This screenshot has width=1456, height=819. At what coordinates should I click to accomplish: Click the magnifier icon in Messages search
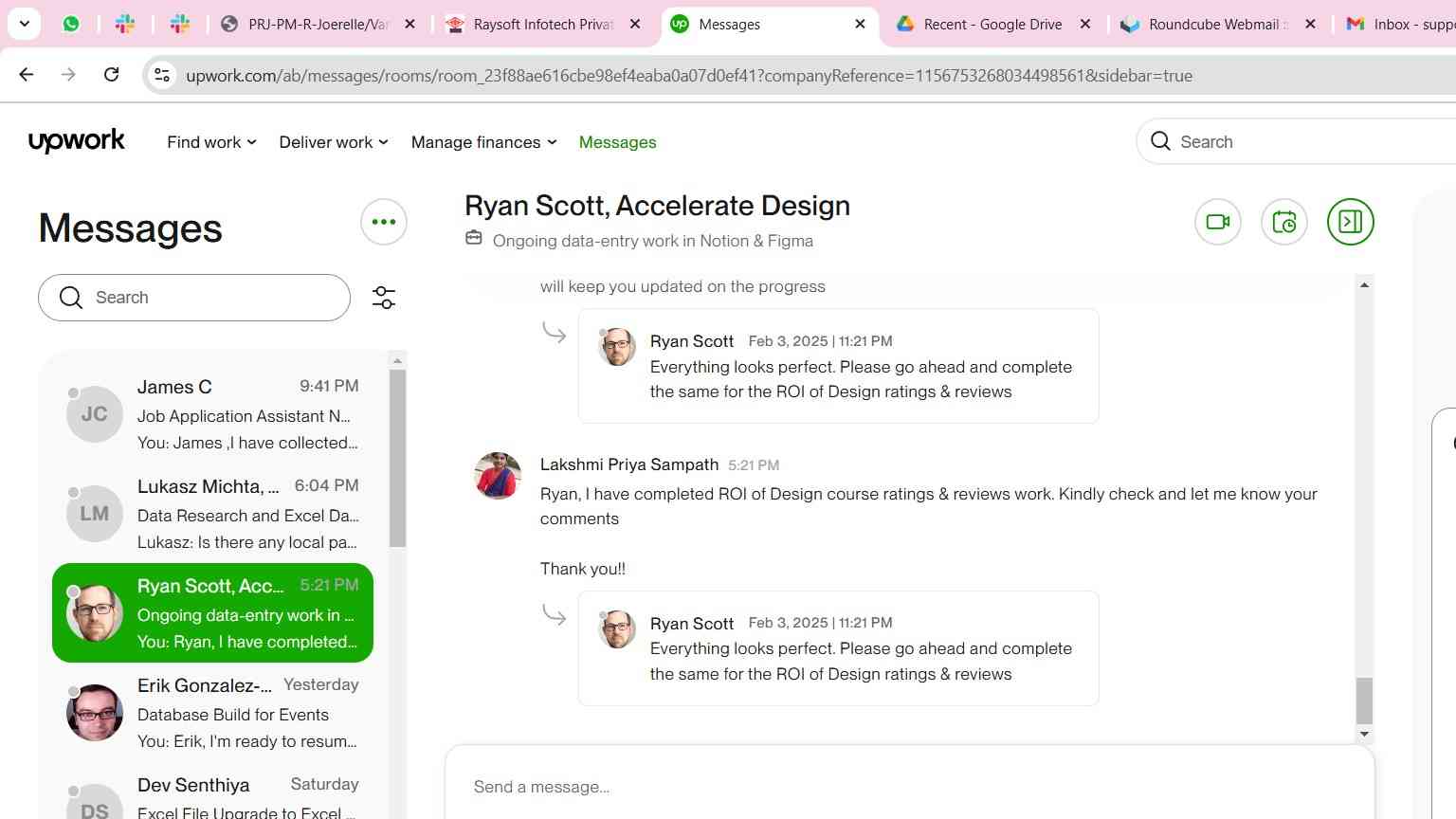coord(71,298)
